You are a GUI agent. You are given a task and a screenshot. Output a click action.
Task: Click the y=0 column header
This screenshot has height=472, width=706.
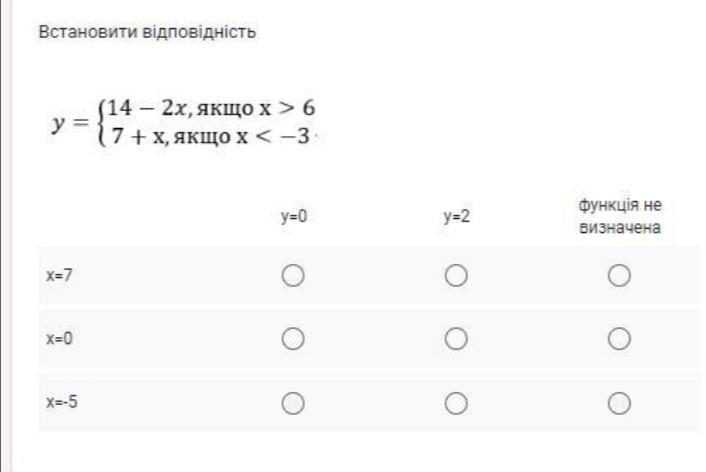point(292,216)
